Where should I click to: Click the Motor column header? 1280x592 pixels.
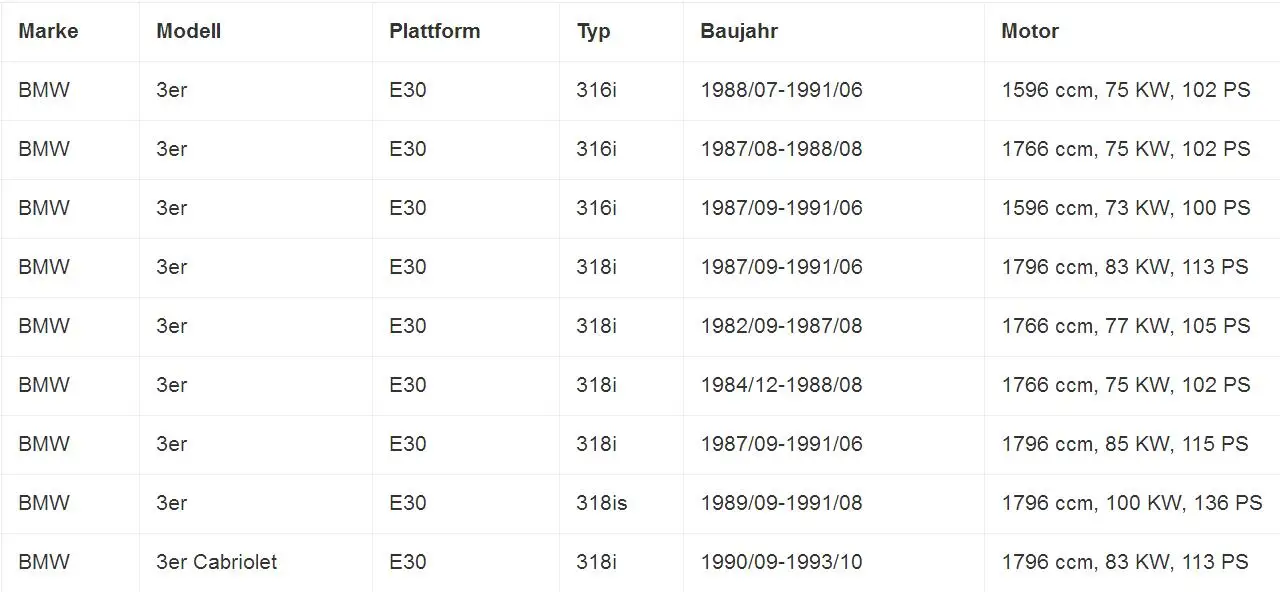(1029, 31)
